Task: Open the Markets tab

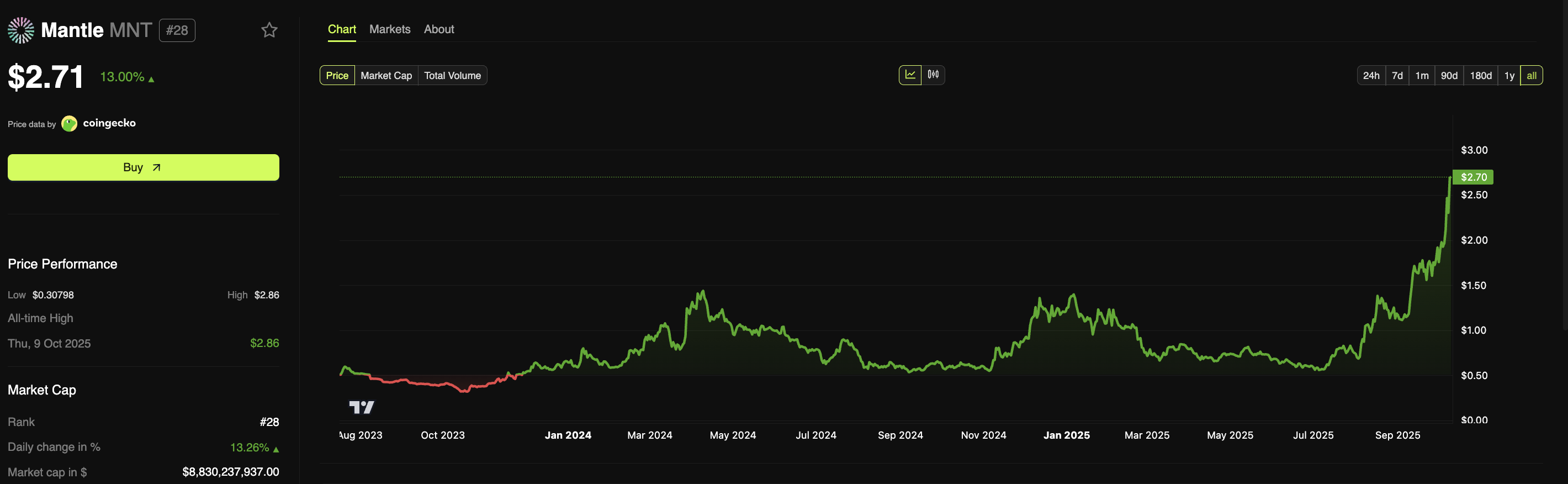Action: click(390, 29)
